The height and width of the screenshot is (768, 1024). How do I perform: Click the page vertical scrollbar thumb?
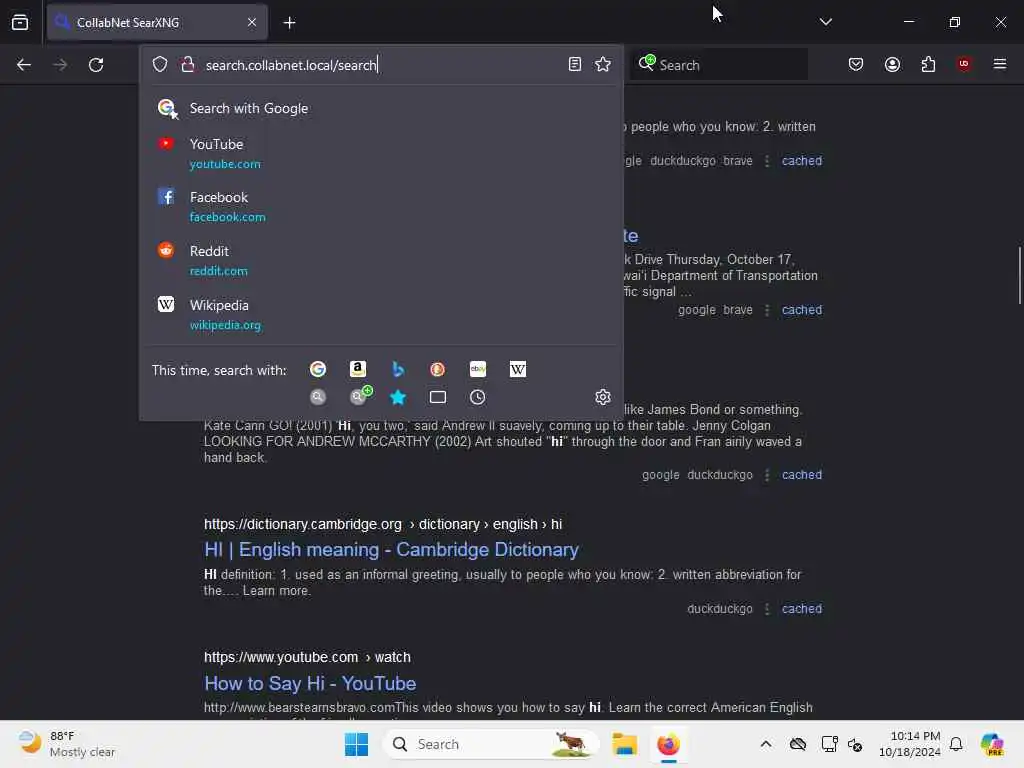coord(1019,275)
